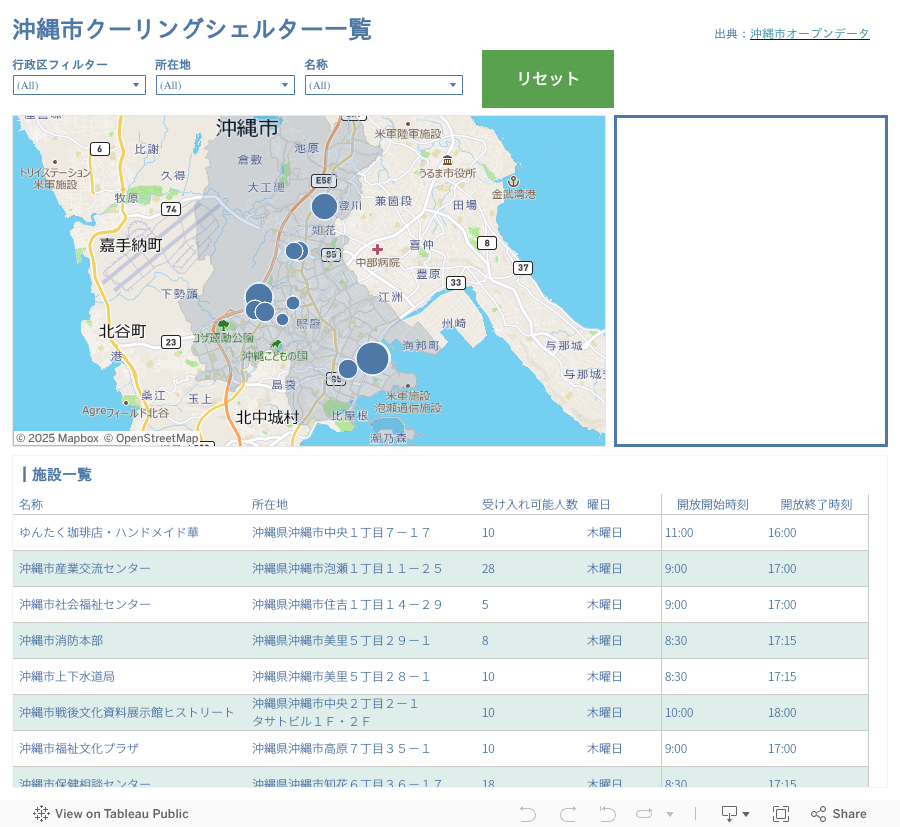This screenshot has height=827, width=900.
Task: Click the 金武湾港 anchor icon on map
Action: tap(514, 181)
